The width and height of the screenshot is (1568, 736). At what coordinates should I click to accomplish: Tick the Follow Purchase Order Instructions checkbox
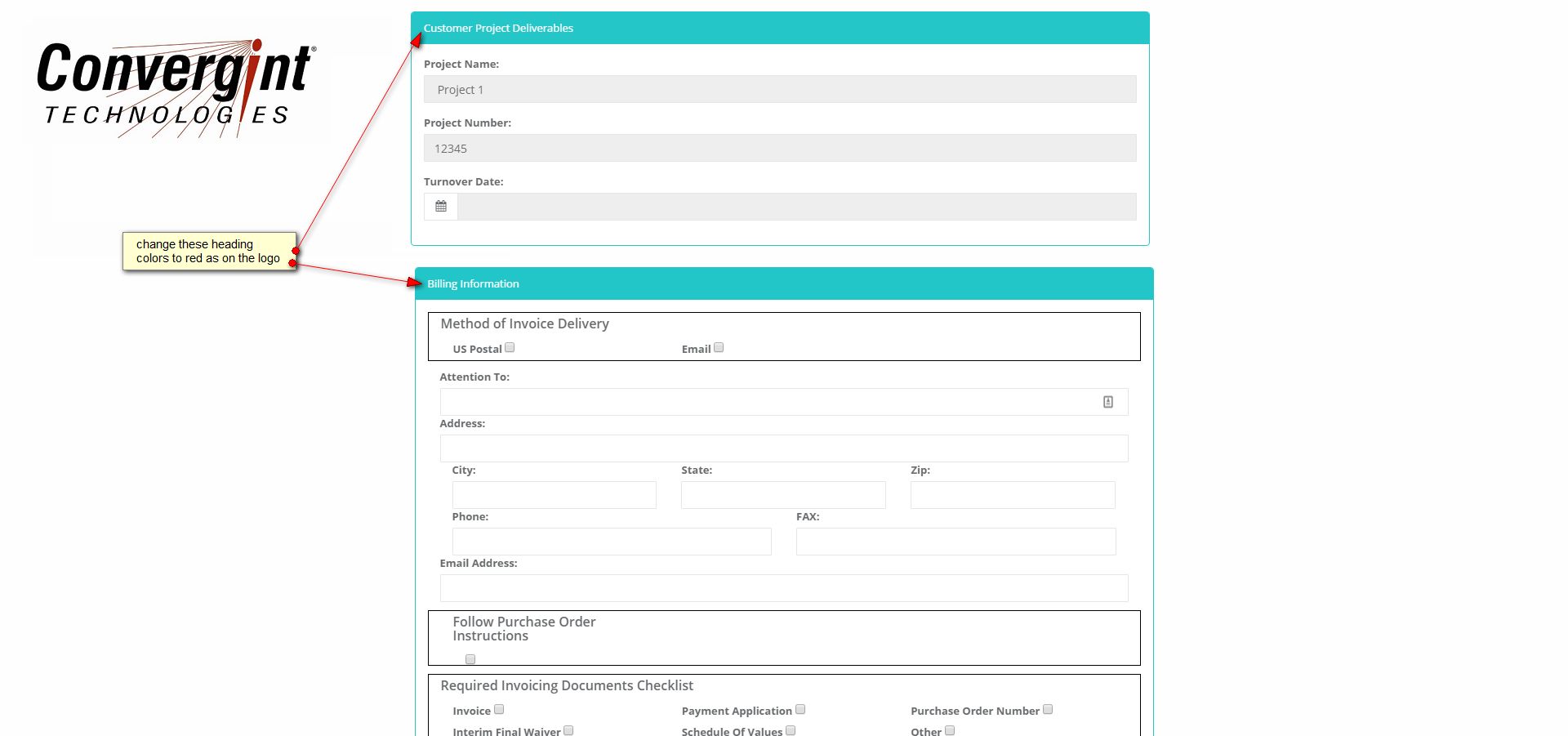pos(470,659)
